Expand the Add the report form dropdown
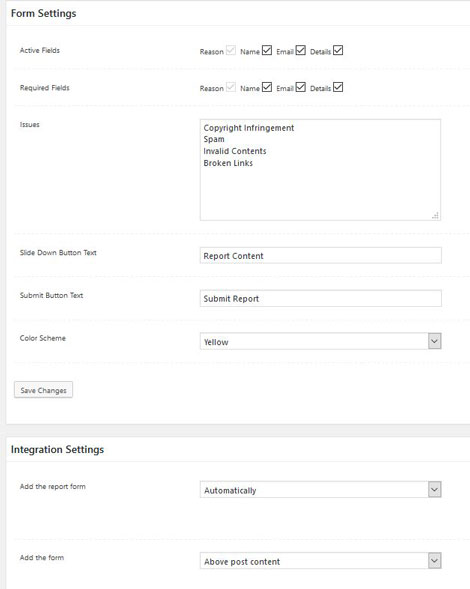This screenshot has width=470, height=589. (x=320, y=490)
